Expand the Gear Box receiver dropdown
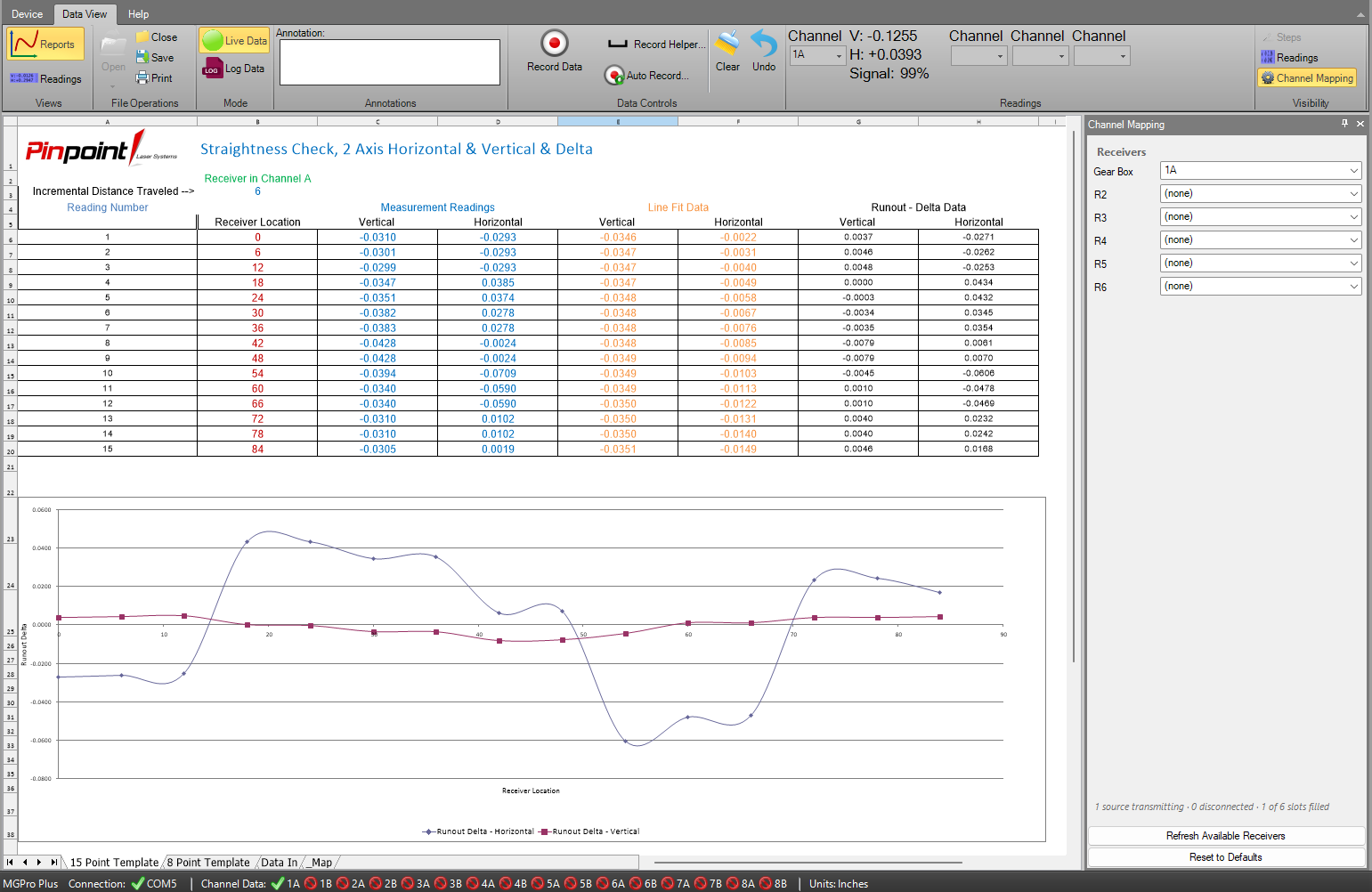Viewport: 1372px width, 892px height. pos(1261,170)
